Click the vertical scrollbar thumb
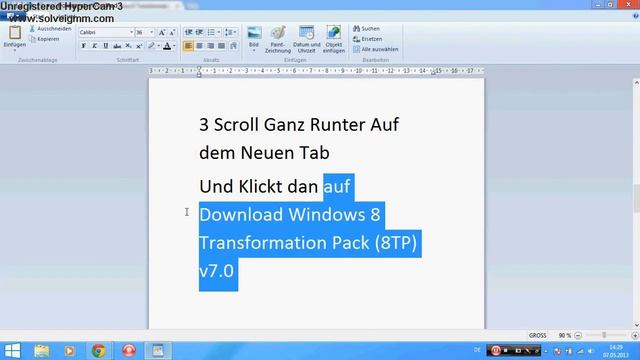The image size is (640, 360). coord(636,198)
